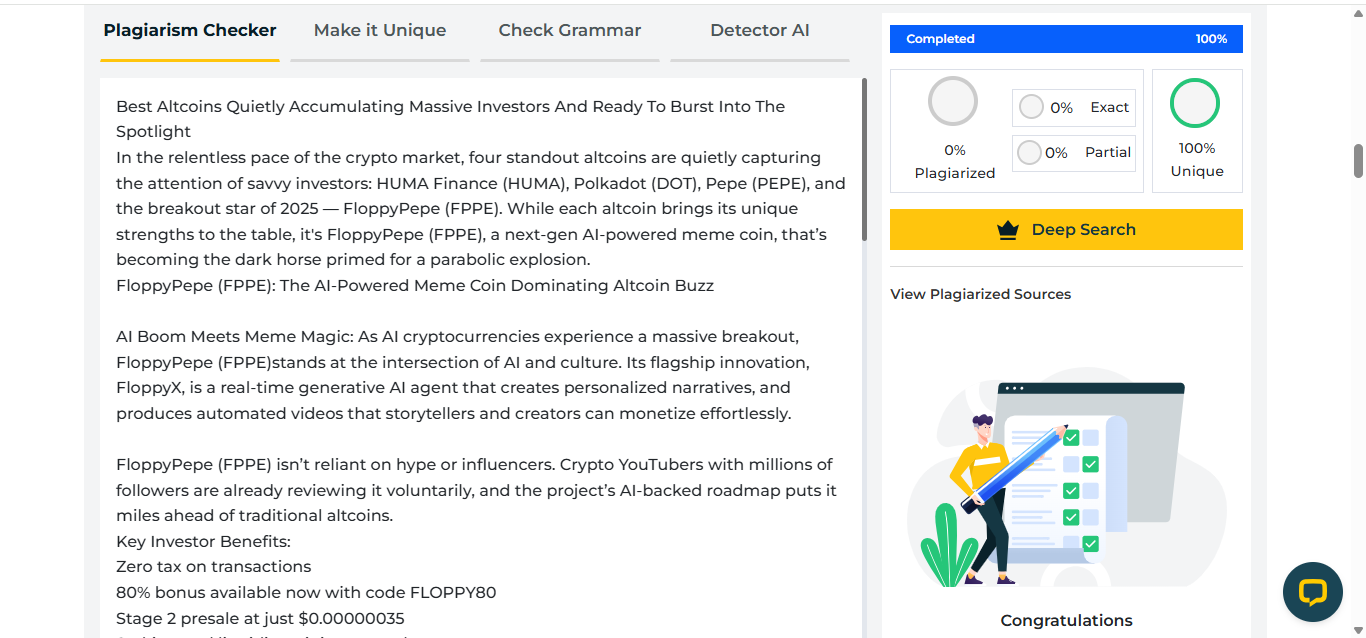The image size is (1366, 638).
Task: Click the 'FloppyPepe (FPPE): The AI-Powered Meme Coin' heading
Action: (x=415, y=285)
